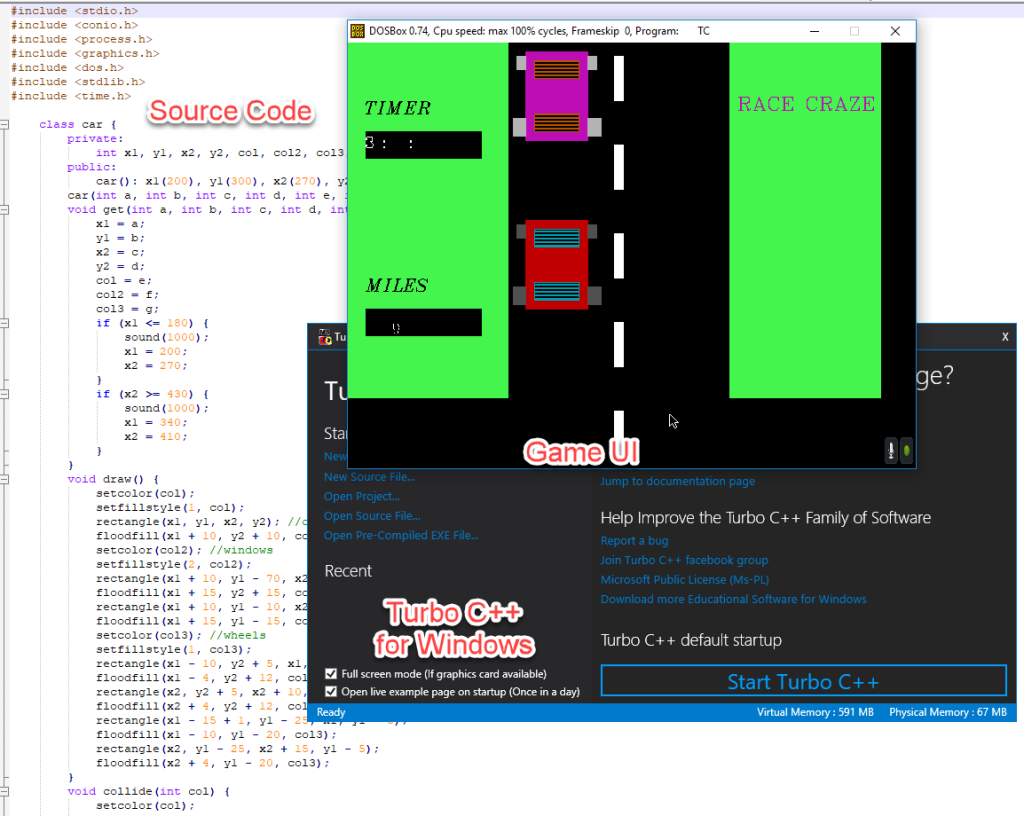Click the Open Project link

361,496
